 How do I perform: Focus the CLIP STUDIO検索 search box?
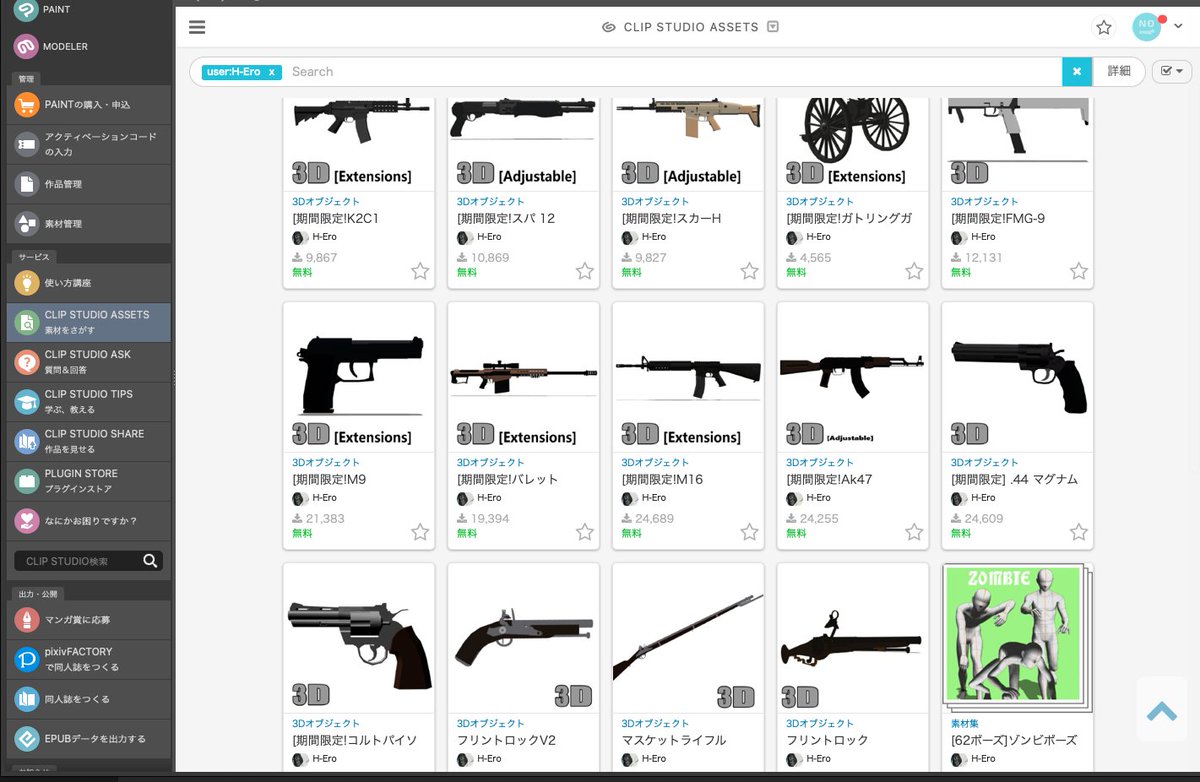pos(76,561)
